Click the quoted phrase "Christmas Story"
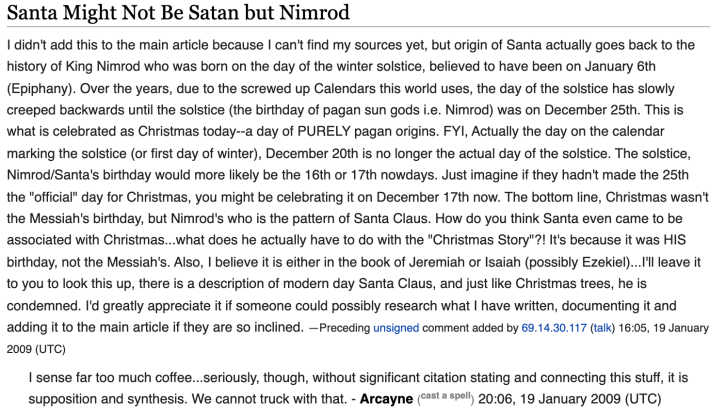Screen dimensions: 710x417 [481, 240]
